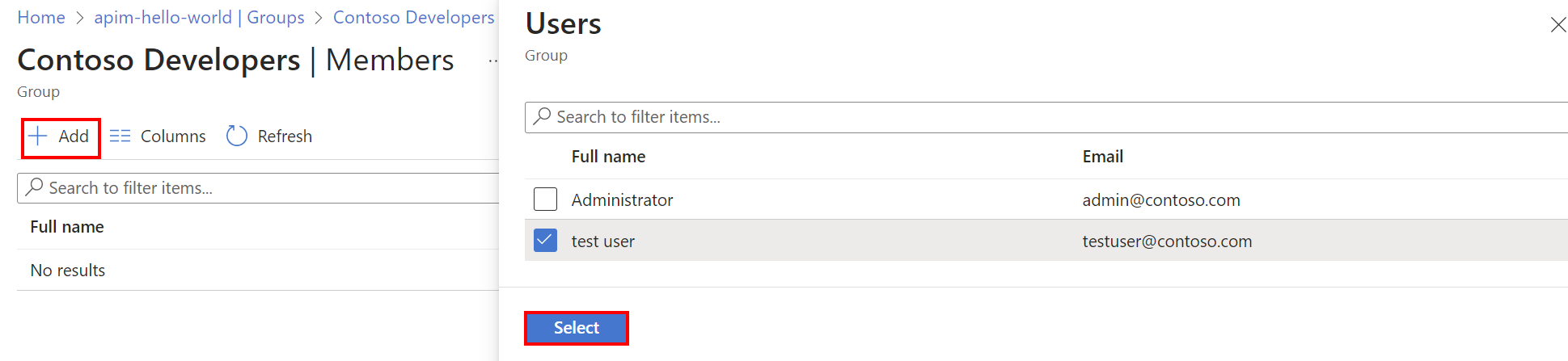Open the Columns chooser icon
The image size is (1568, 361).
click(120, 136)
